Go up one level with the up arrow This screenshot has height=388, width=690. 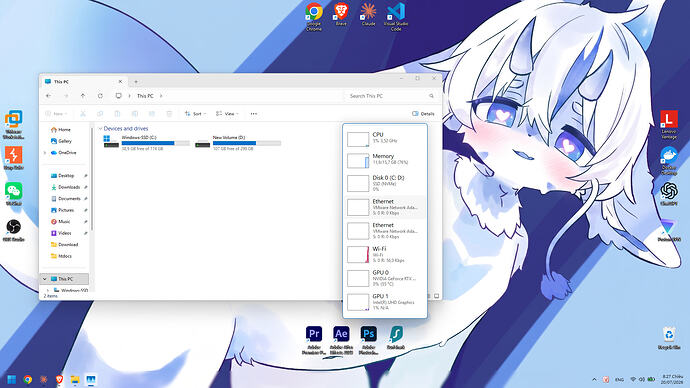click(83, 95)
